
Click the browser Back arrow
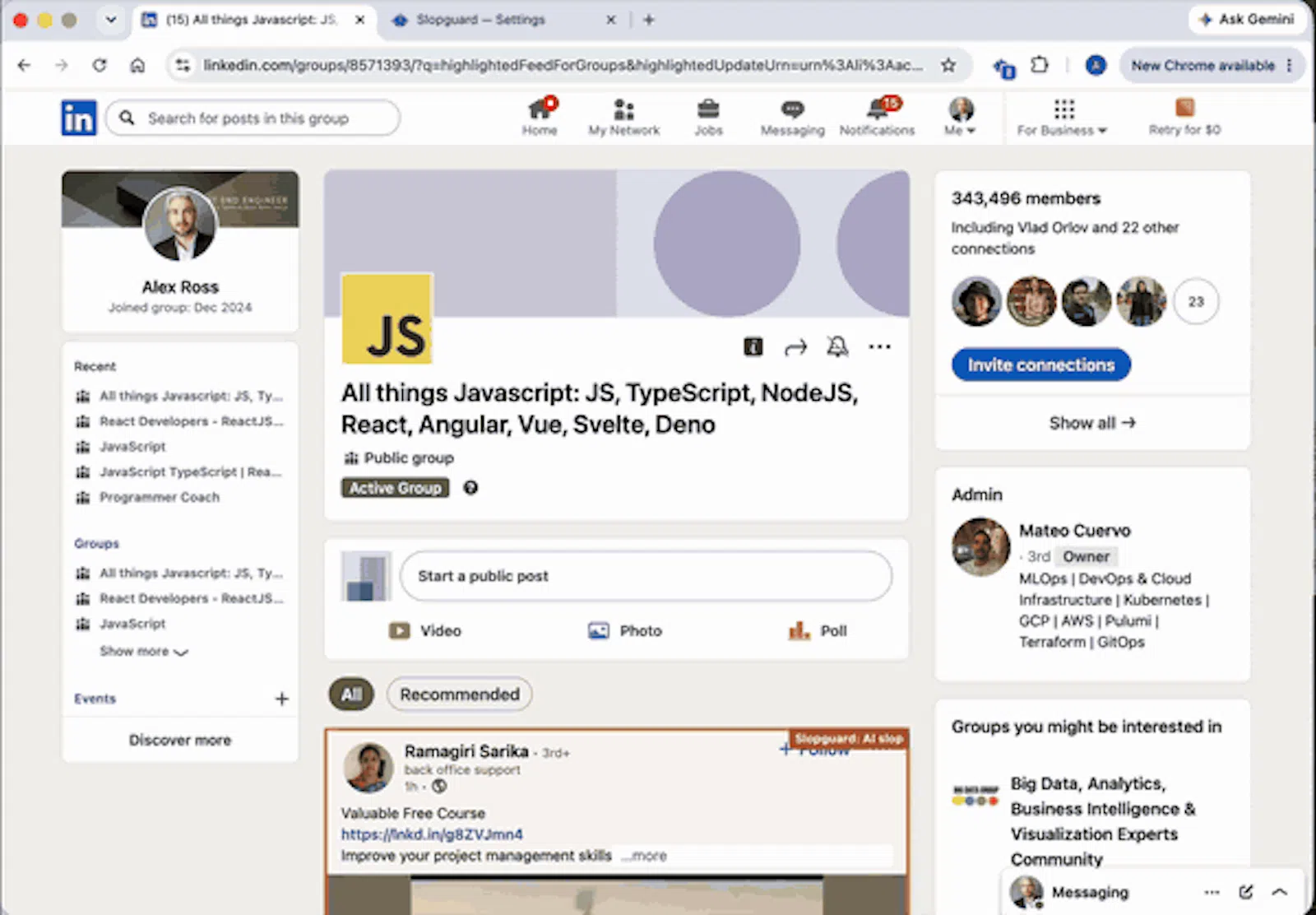(x=24, y=65)
